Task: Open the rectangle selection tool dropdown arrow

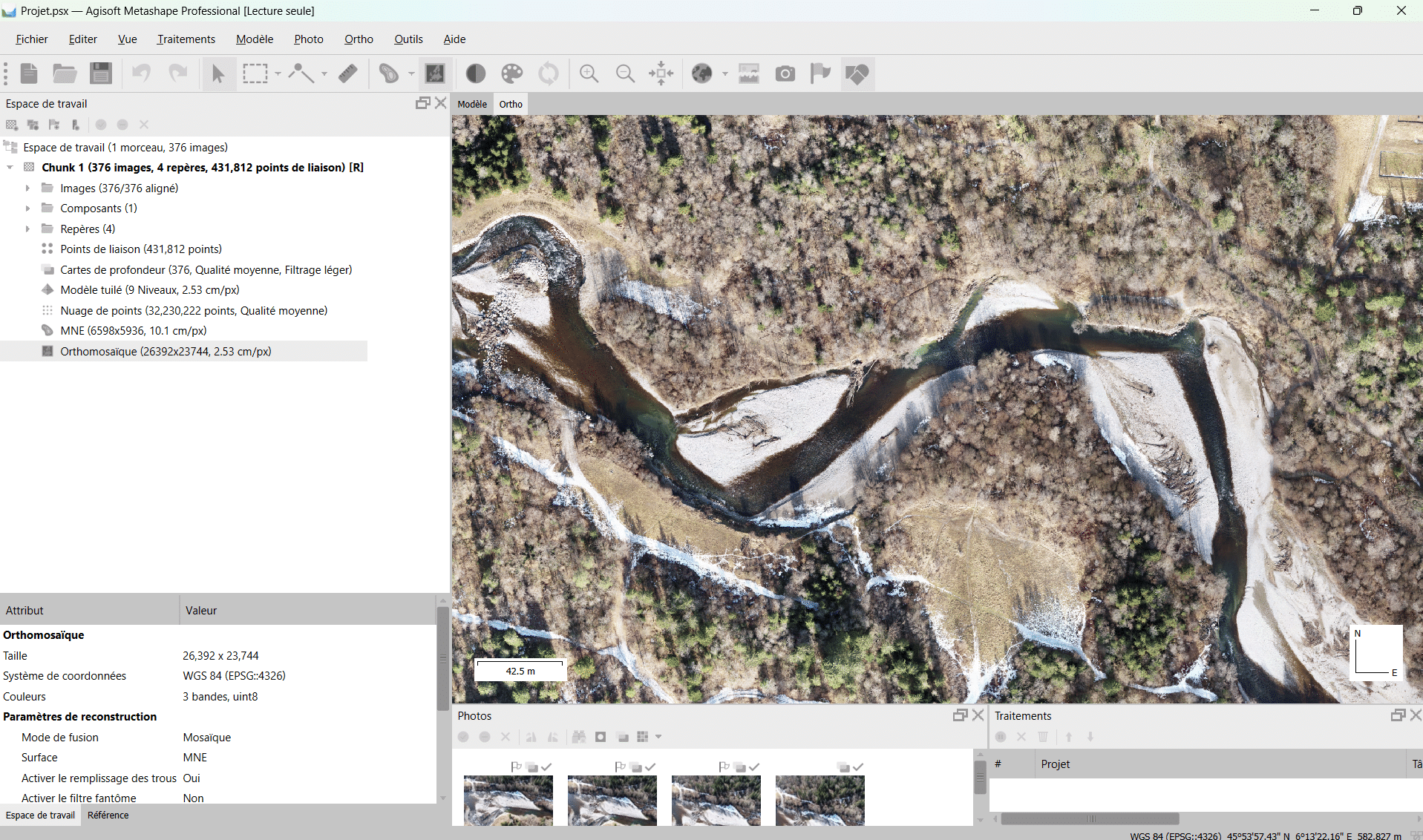Action: pos(278,73)
